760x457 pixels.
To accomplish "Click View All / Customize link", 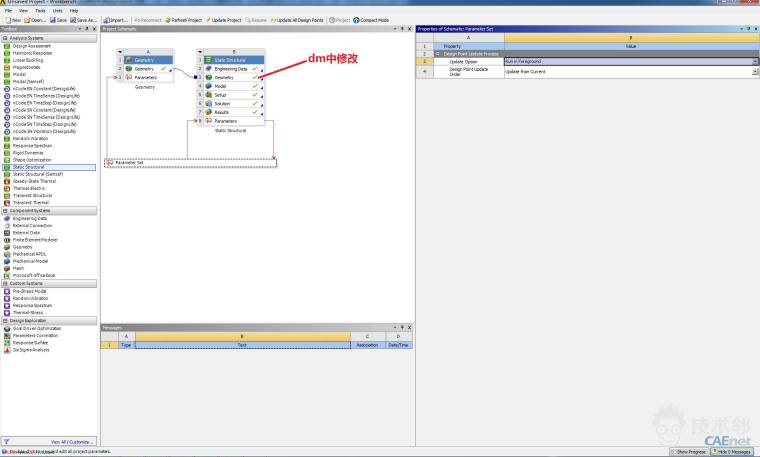I will (69, 441).
